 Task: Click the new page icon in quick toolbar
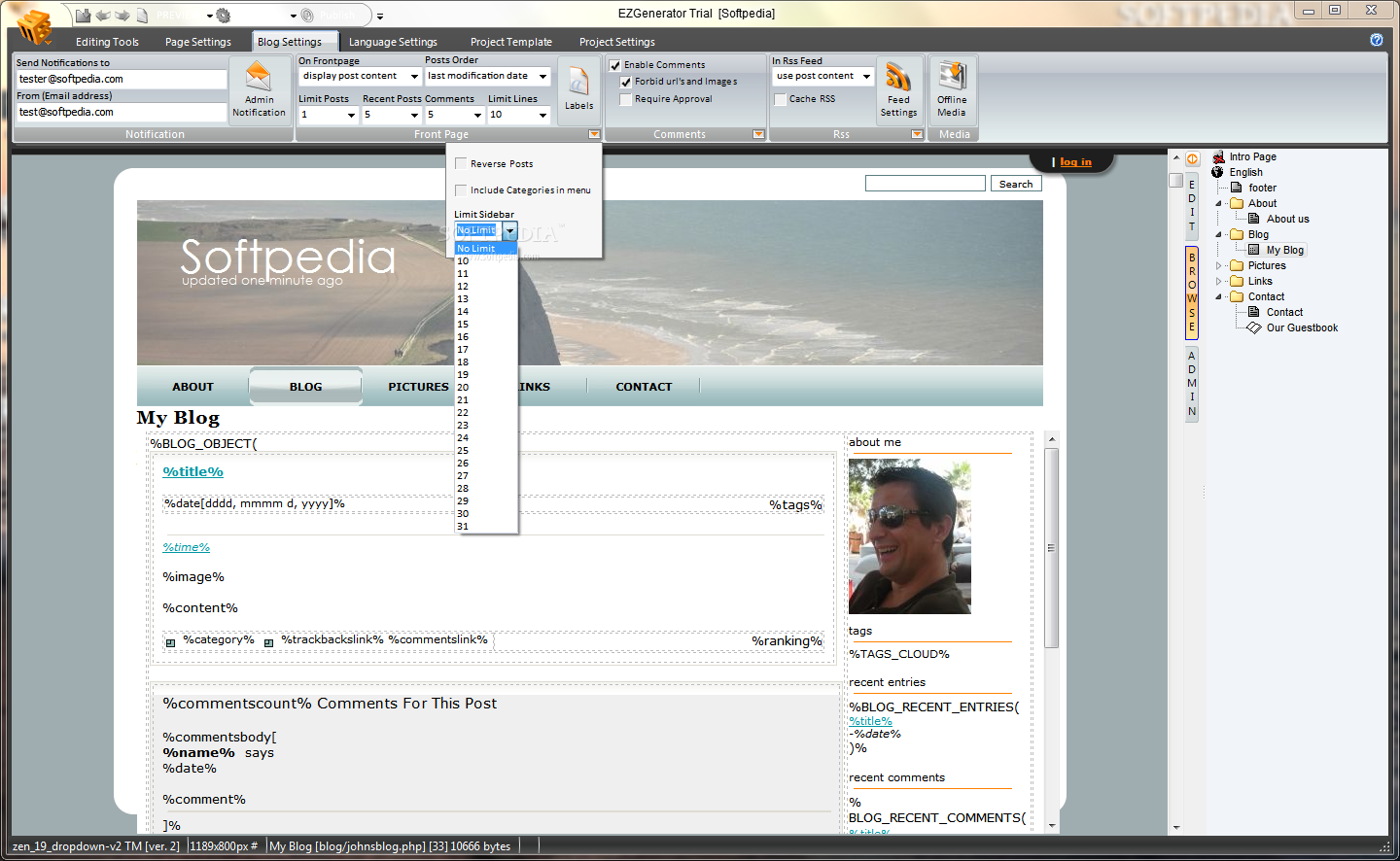142,16
